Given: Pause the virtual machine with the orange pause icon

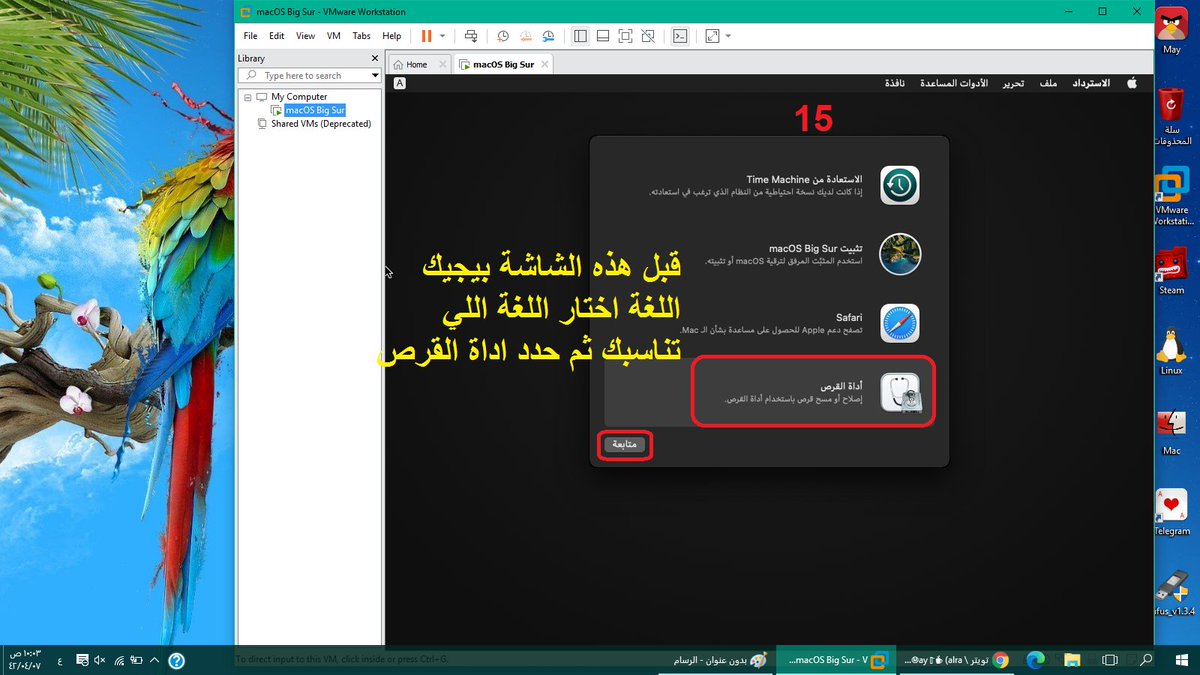Looking at the screenshot, I should 427,36.
